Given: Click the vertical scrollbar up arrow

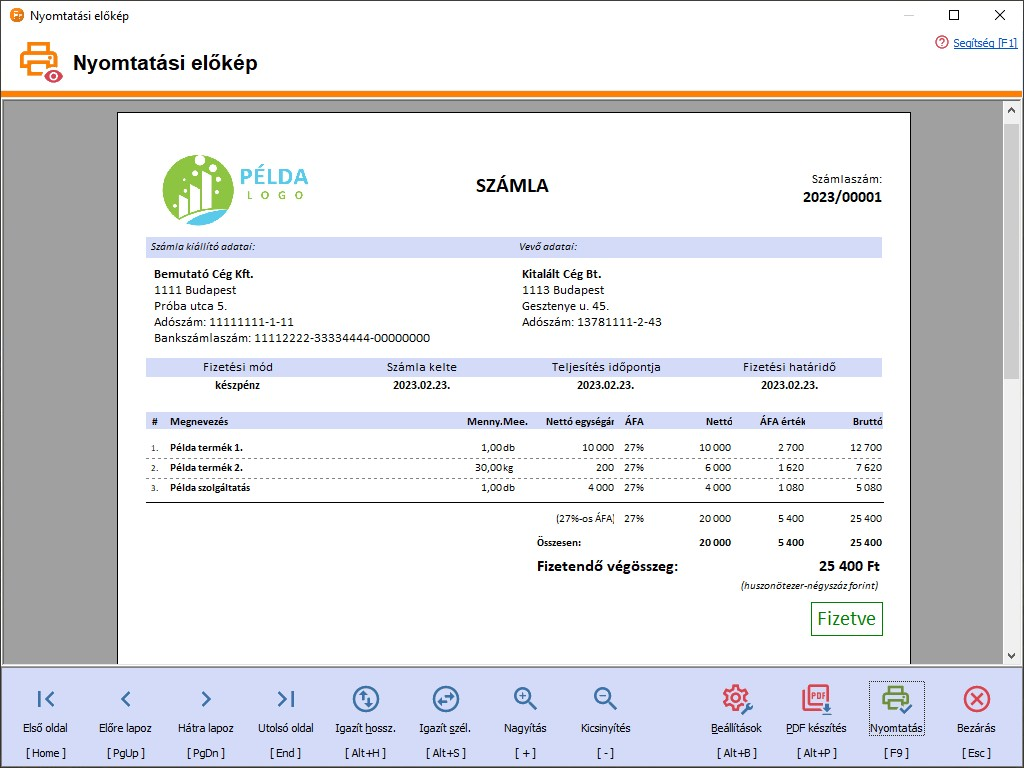Looking at the screenshot, I should point(1012,112).
